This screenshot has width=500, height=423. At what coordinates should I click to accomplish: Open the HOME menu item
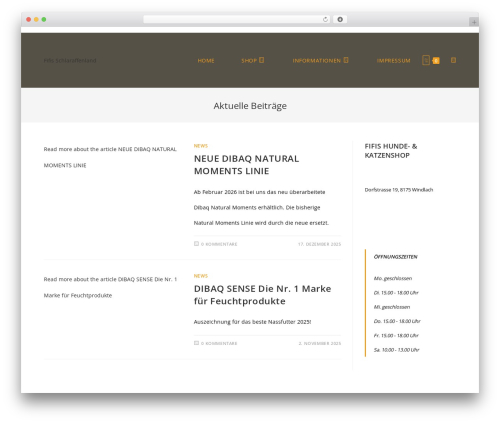coord(206,61)
